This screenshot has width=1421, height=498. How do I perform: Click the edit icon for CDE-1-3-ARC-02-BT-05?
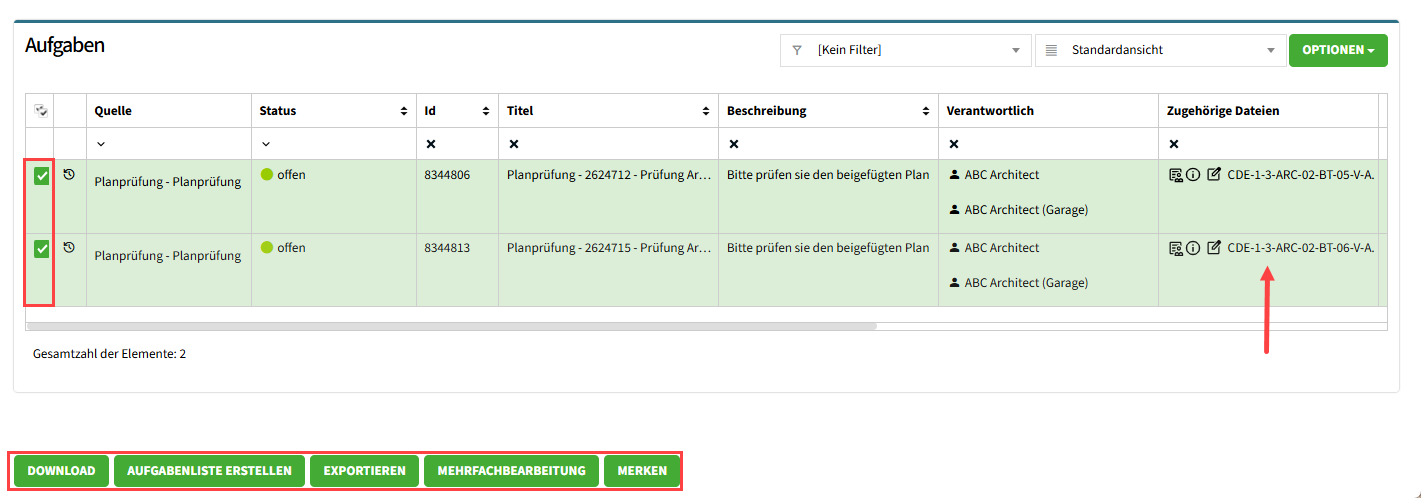pyautogui.click(x=1214, y=175)
